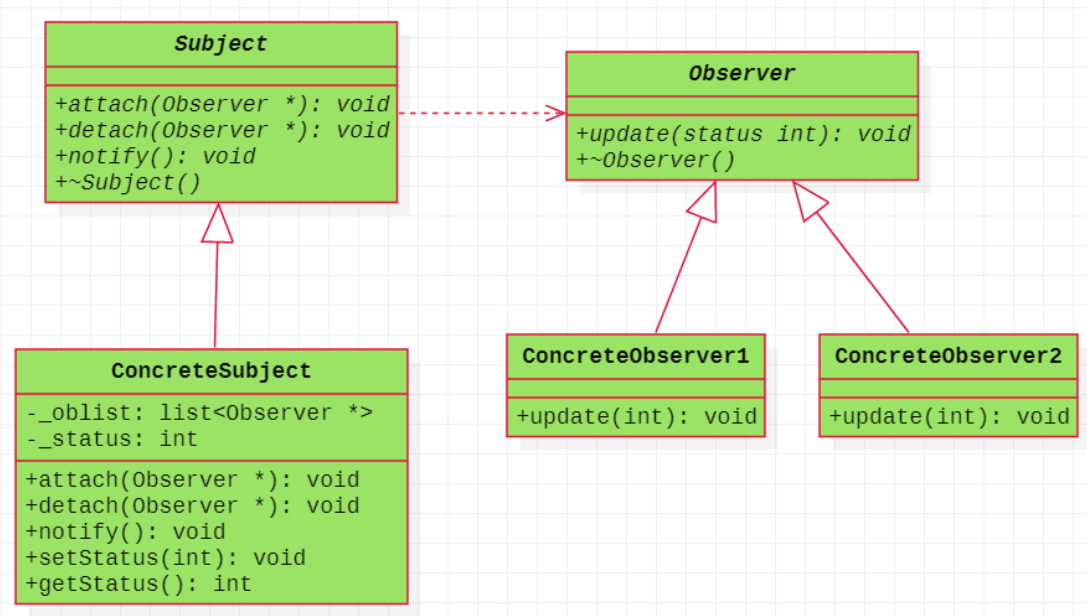The width and height of the screenshot is (1087, 616).
Task: Select generalization line from ConcreteSubject to Subject
Action: click(x=216, y=276)
